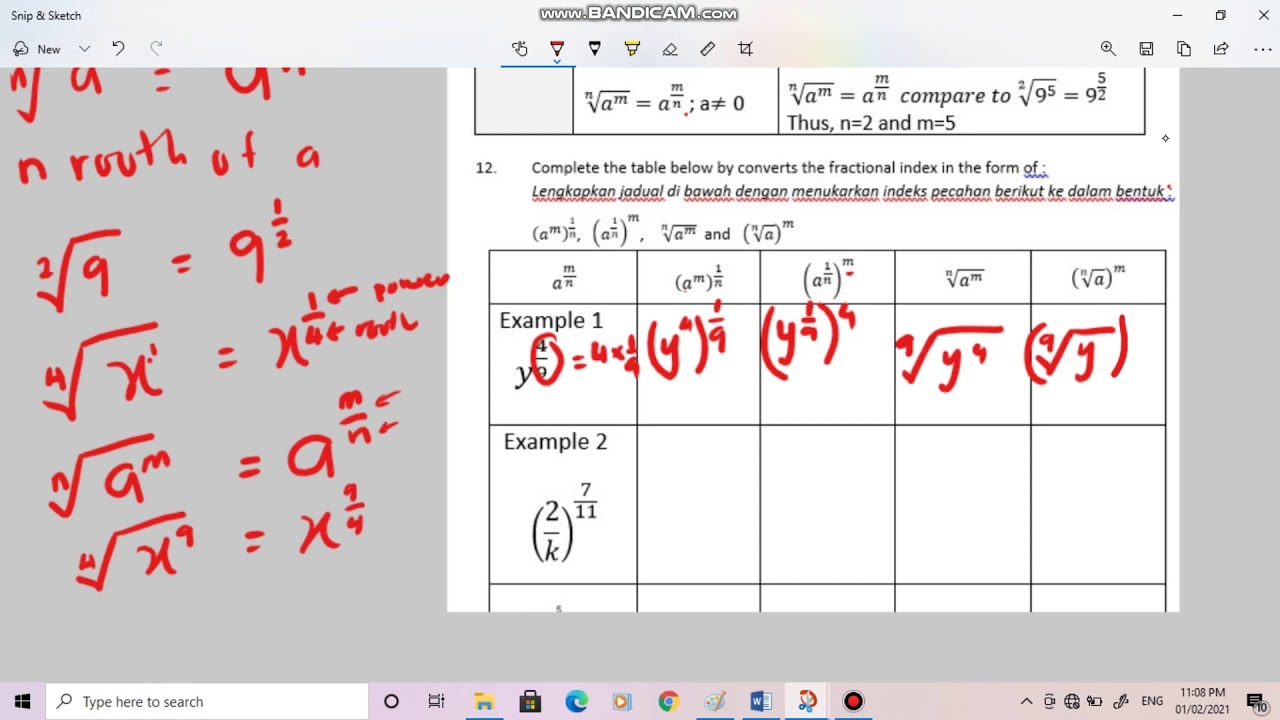The height and width of the screenshot is (720, 1280).
Task: Open Task View on the taskbar
Action: point(436,701)
